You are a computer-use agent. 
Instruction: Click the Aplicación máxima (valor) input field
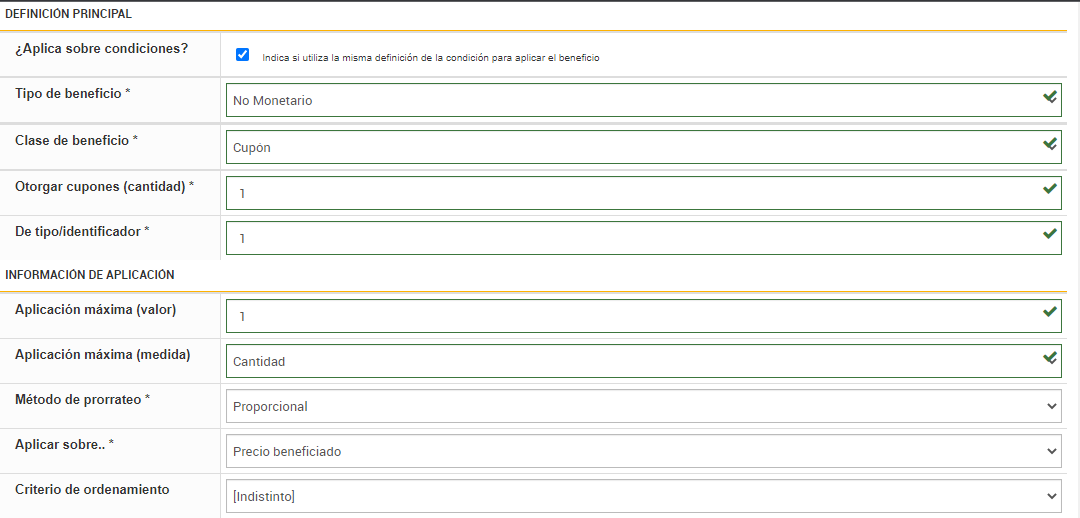[630, 316]
